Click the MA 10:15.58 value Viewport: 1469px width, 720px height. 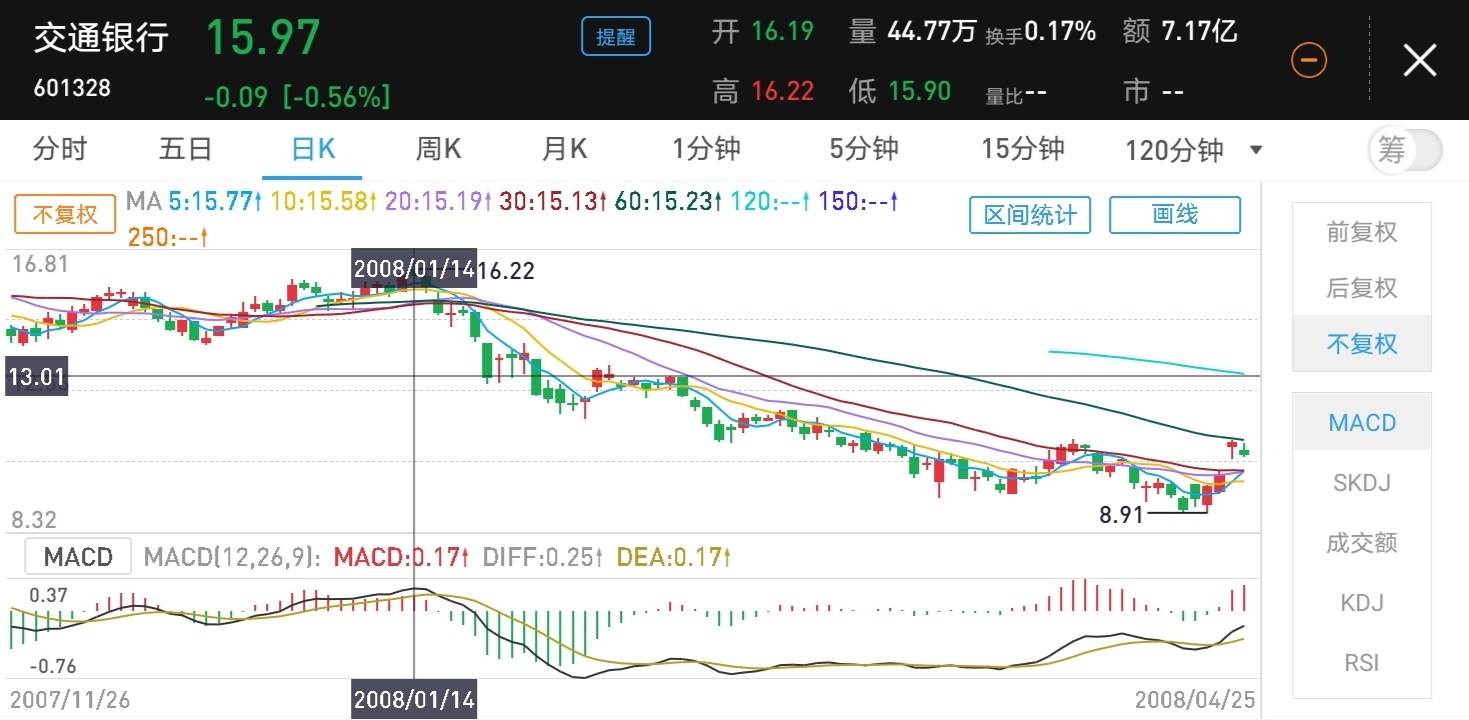324,202
